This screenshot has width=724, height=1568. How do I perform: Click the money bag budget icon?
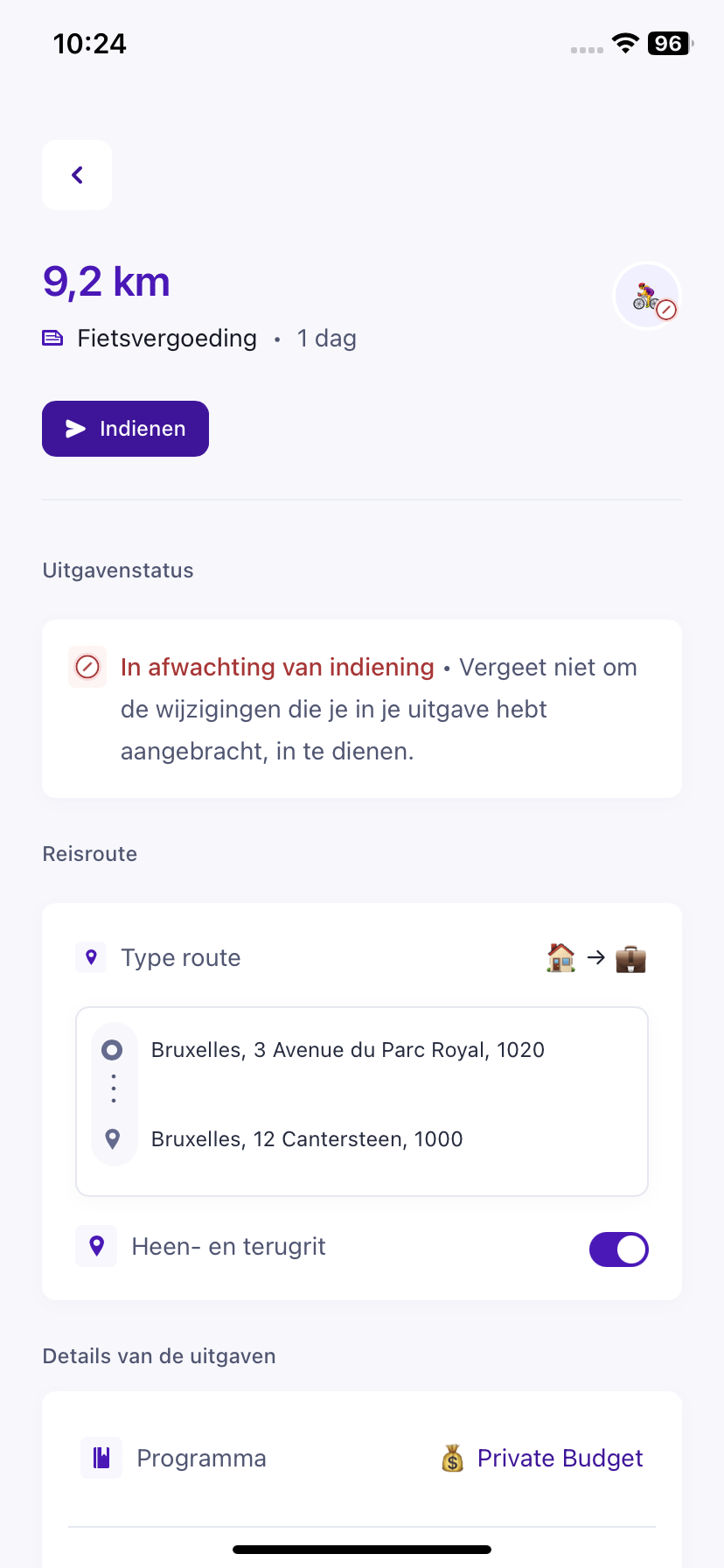[x=452, y=1459]
